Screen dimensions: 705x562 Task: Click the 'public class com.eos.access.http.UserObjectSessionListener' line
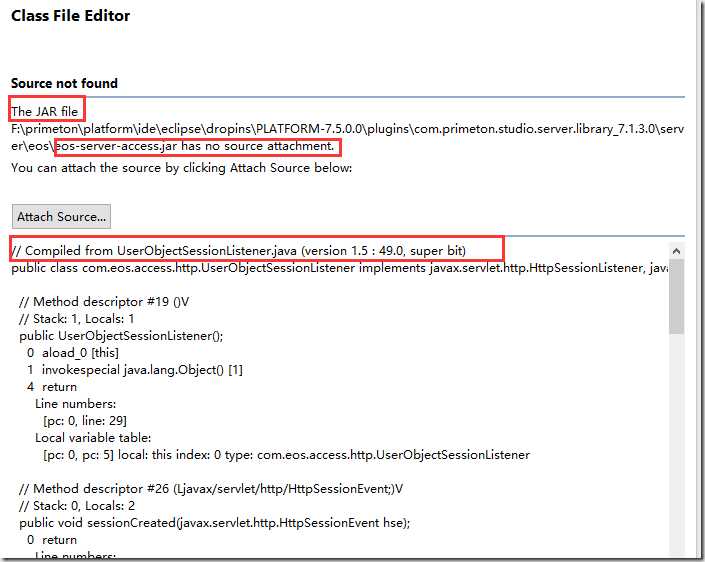pyautogui.click(x=339, y=268)
